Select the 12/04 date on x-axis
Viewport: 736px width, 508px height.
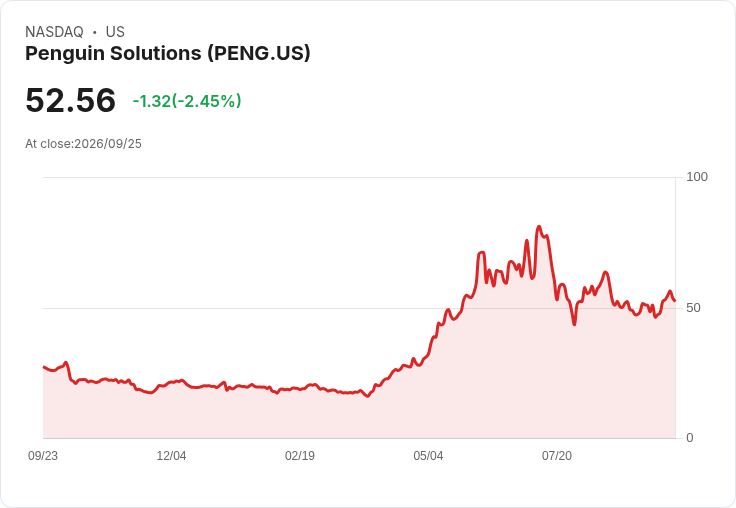171,456
